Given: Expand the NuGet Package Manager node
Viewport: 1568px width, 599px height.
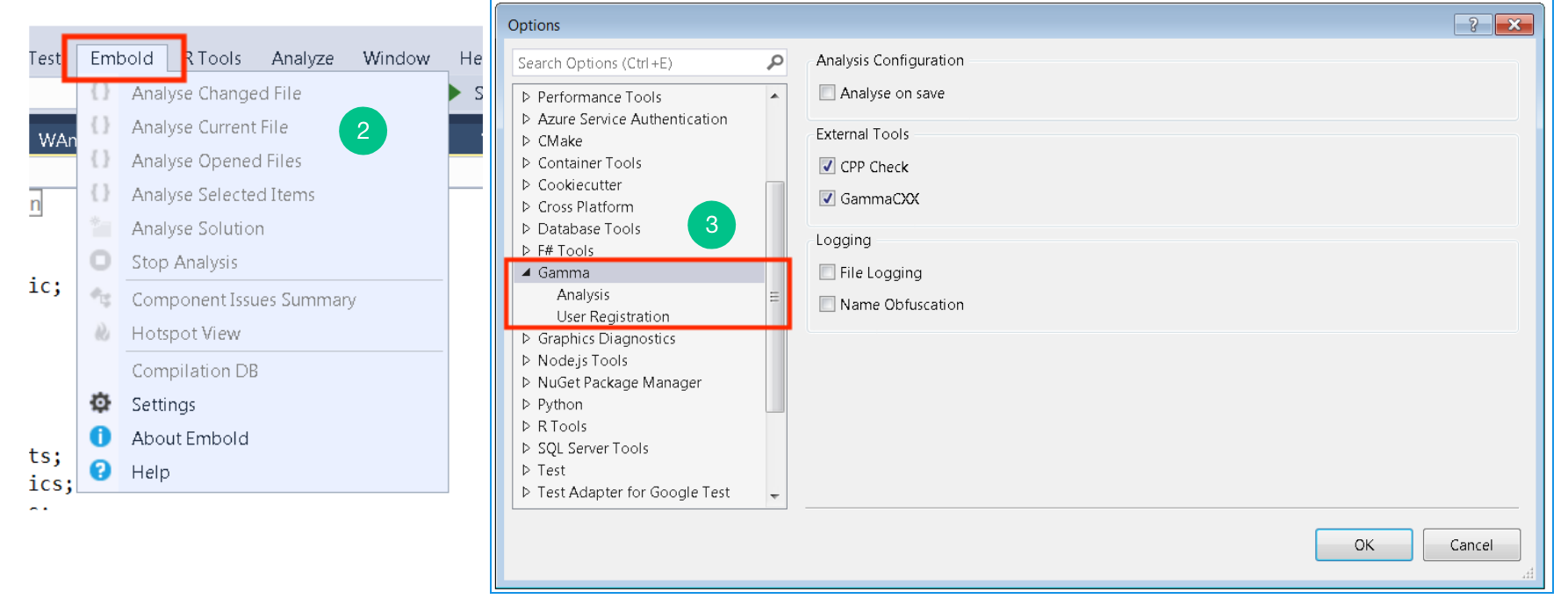Looking at the screenshot, I should 526,382.
